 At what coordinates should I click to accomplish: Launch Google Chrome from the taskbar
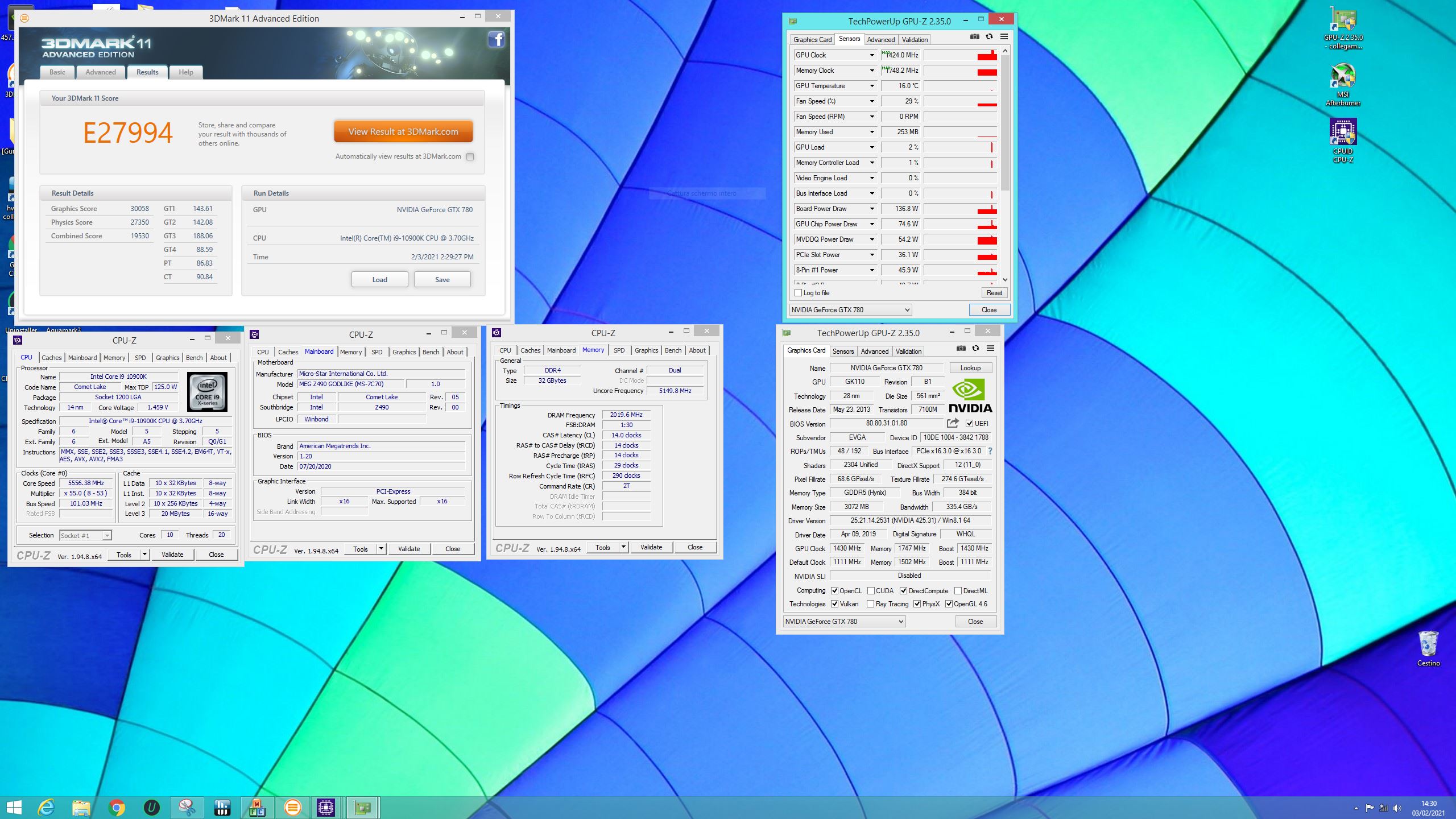click(116, 808)
